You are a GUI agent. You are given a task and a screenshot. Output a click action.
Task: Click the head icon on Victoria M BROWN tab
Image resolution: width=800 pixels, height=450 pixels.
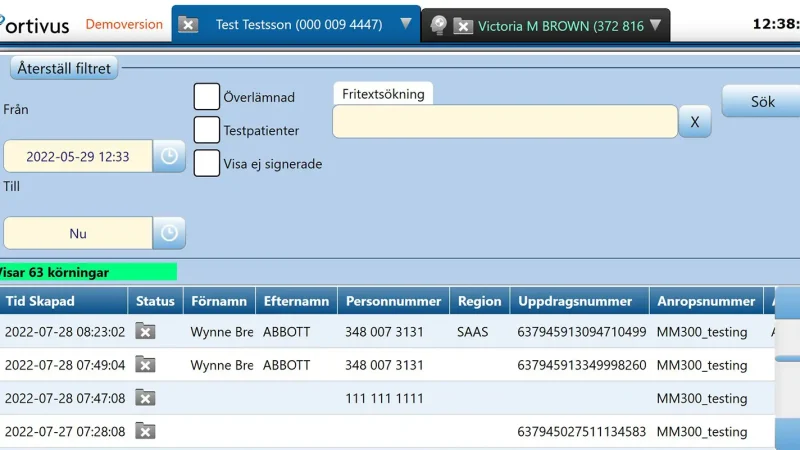click(x=438, y=26)
